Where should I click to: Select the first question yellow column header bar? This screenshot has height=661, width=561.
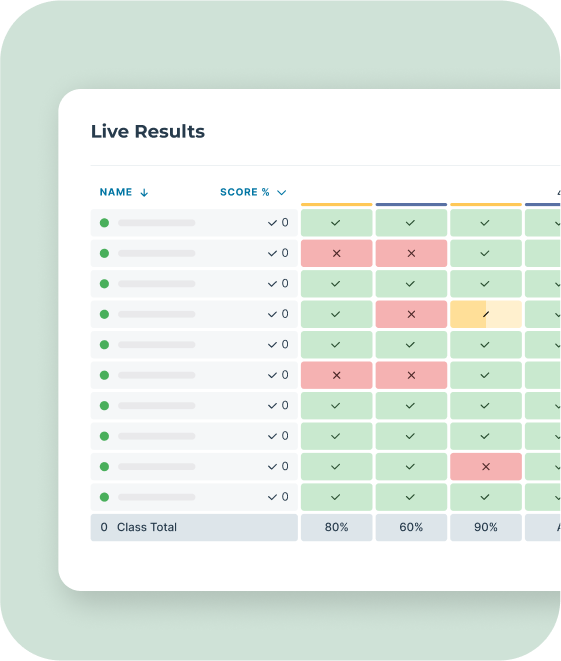336,204
